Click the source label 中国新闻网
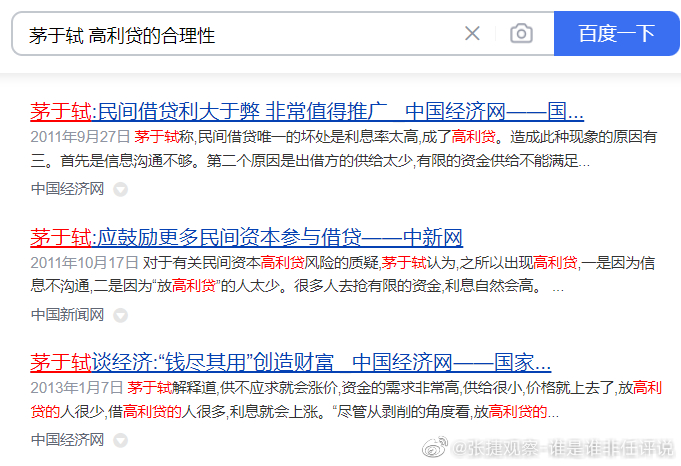Image resolution: width=681 pixels, height=466 pixels. coord(67,314)
